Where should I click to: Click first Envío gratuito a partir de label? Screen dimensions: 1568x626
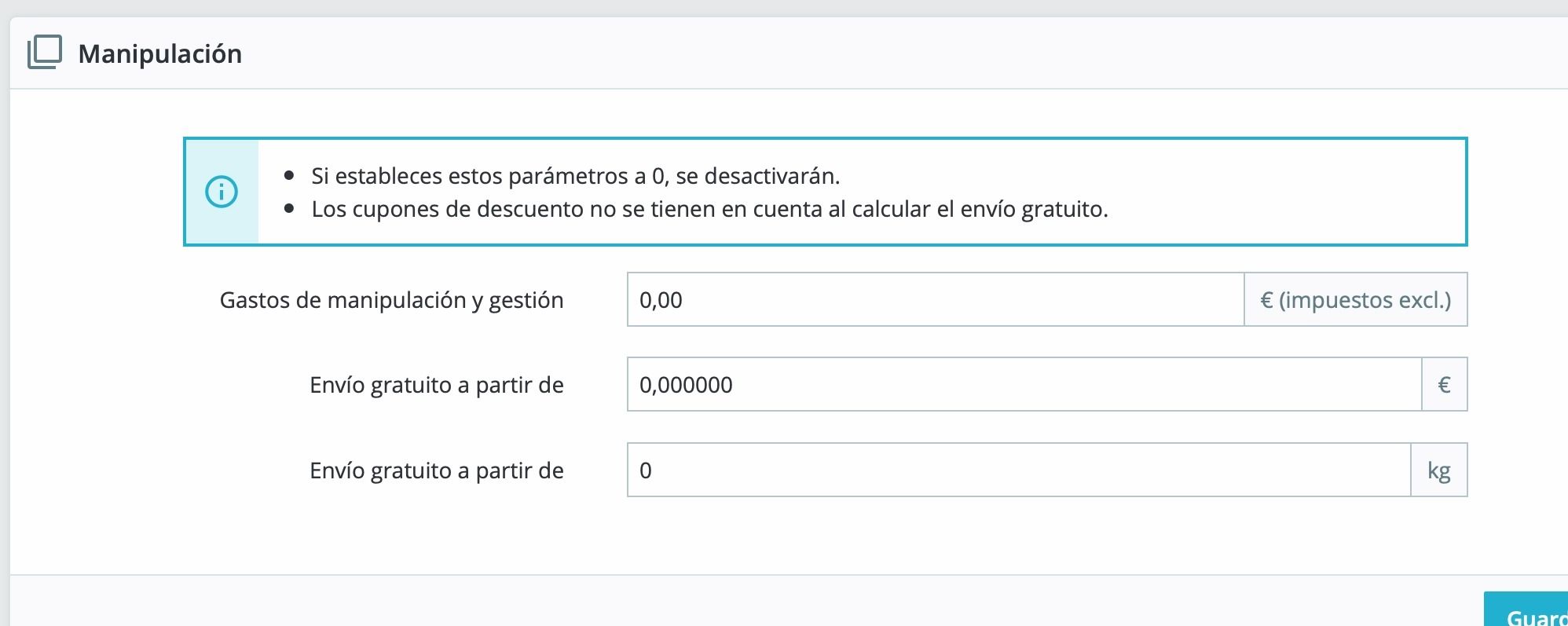pyautogui.click(x=437, y=385)
